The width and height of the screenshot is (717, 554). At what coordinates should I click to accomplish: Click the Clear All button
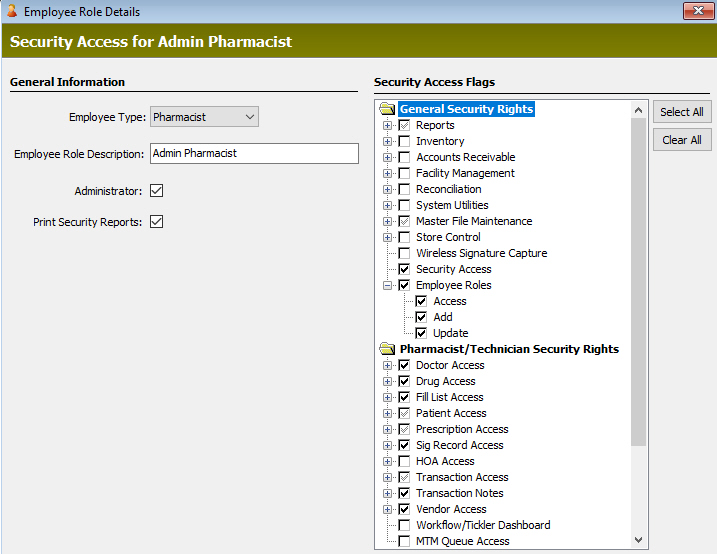coord(681,140)
